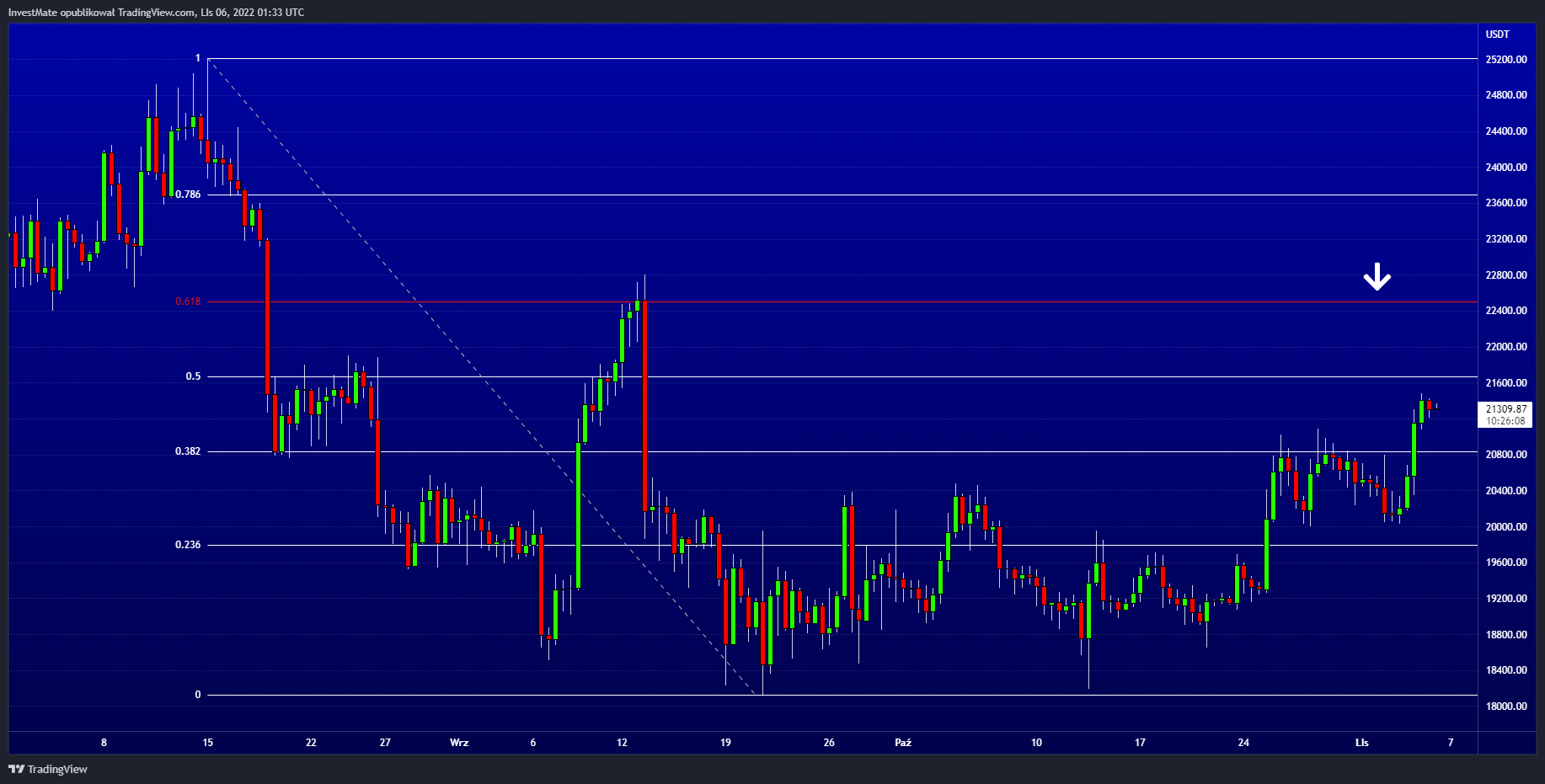Click date 10 on the time axis
1545x784 pixels.
point(1036,743)
